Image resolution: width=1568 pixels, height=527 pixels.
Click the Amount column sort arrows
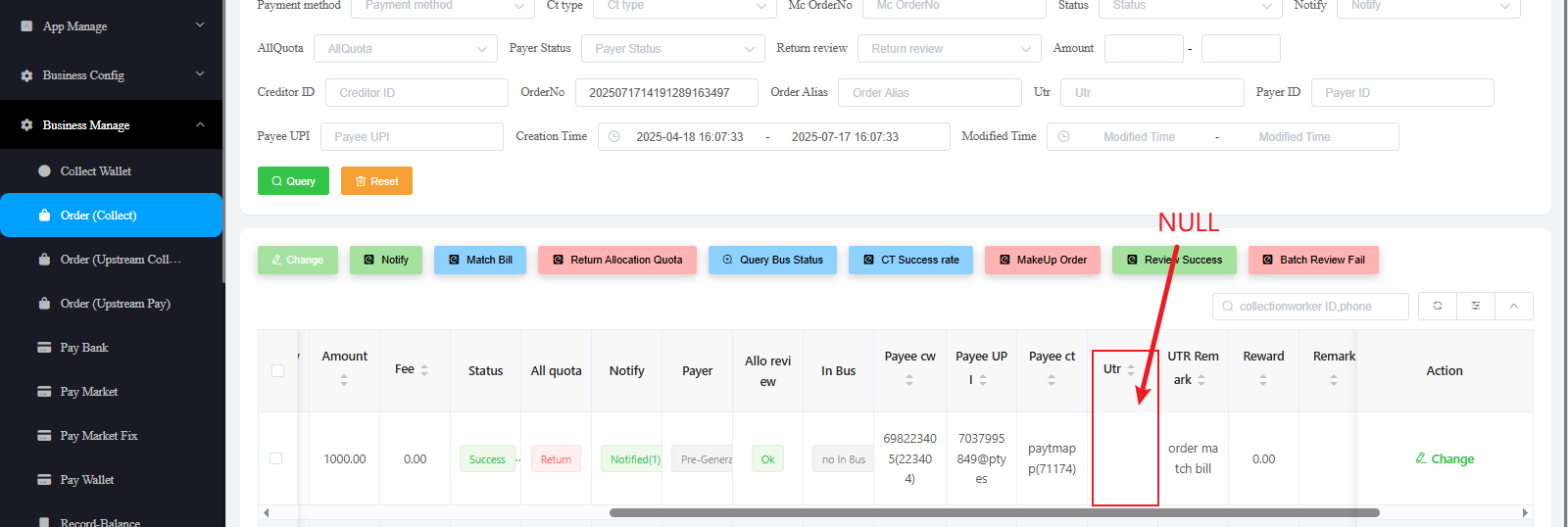click(x=344, y=380)
